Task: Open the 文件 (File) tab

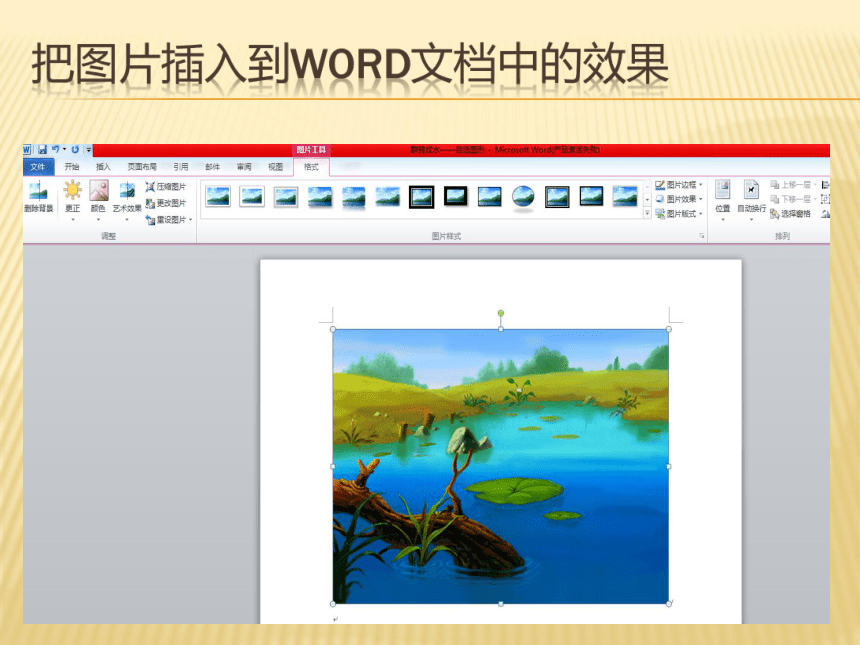Action: (x=38, y=167)
